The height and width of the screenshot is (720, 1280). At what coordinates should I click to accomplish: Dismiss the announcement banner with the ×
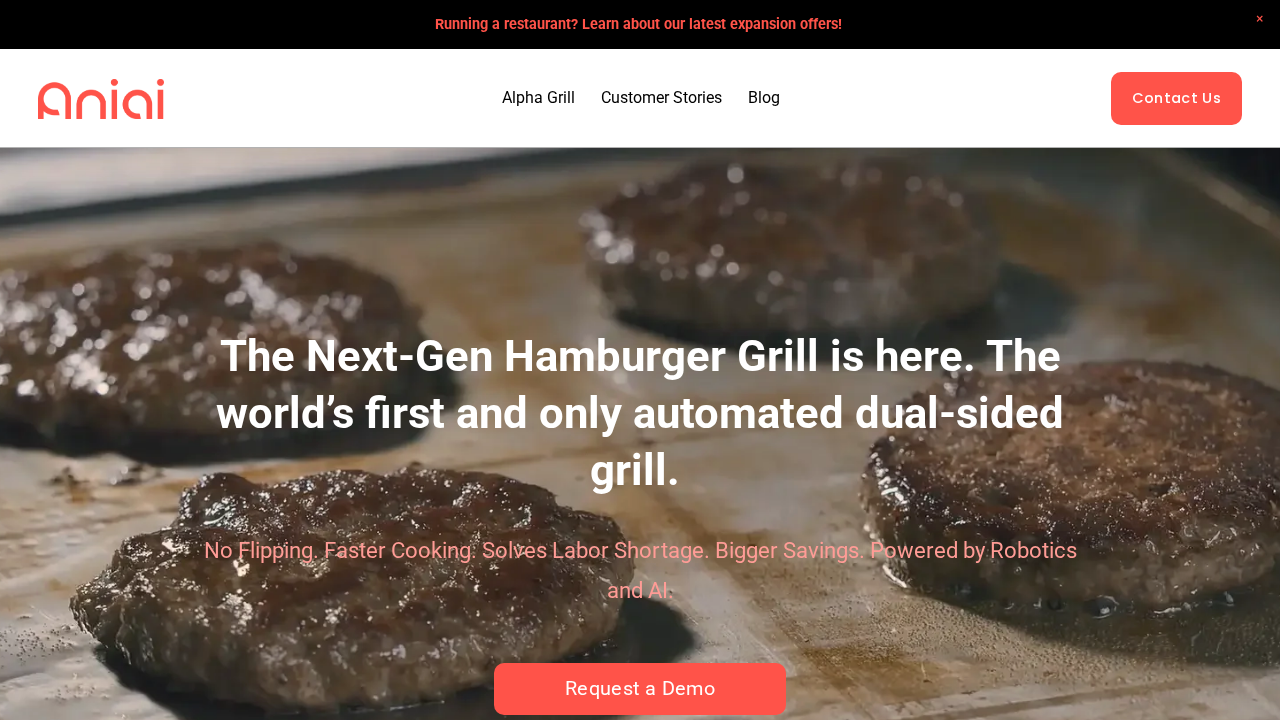coord(1259,19)
